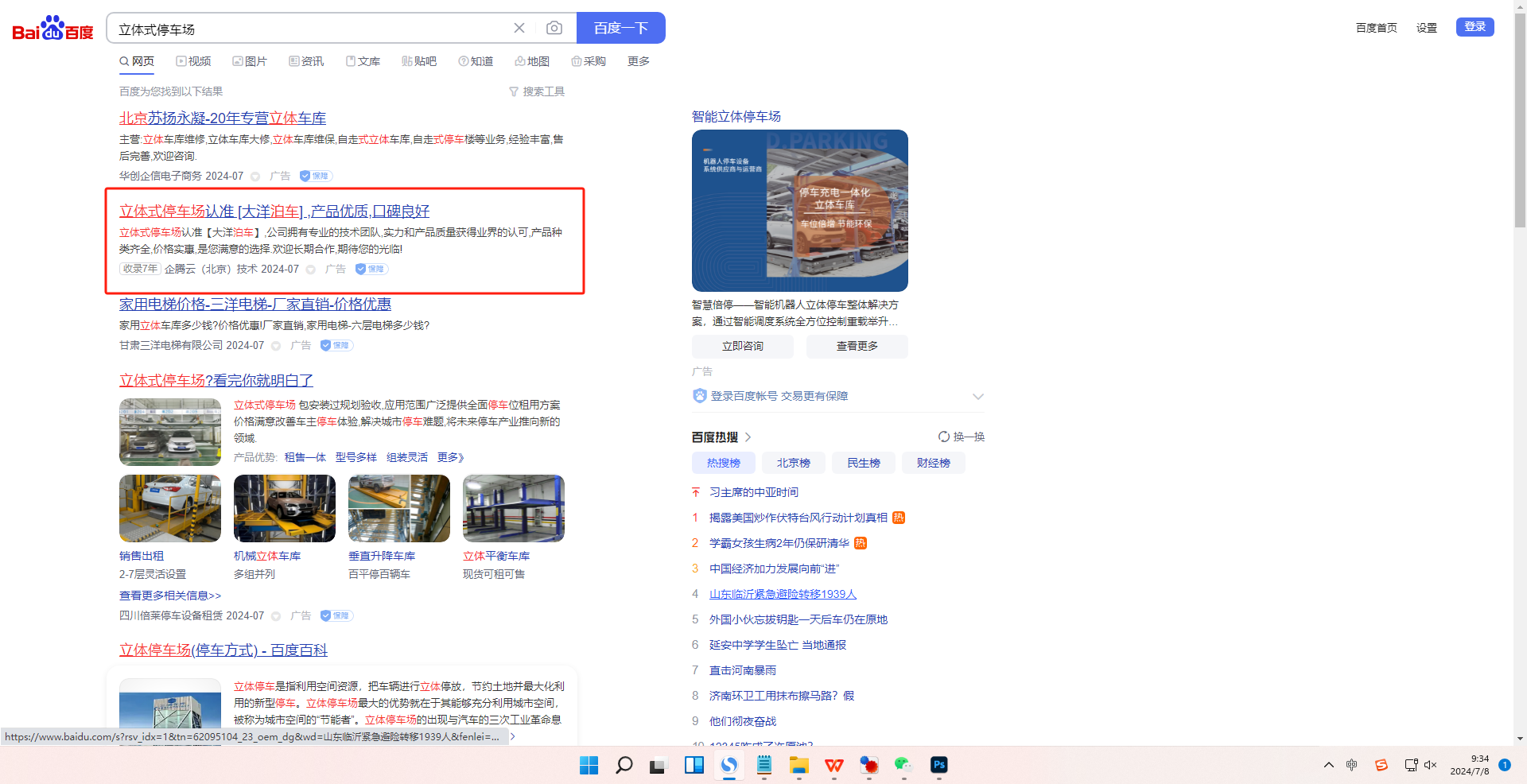Image resolution: width=1527 pixels, height=784 pixels.
Task: Open the notification center badge
Action: point(1505,765)
